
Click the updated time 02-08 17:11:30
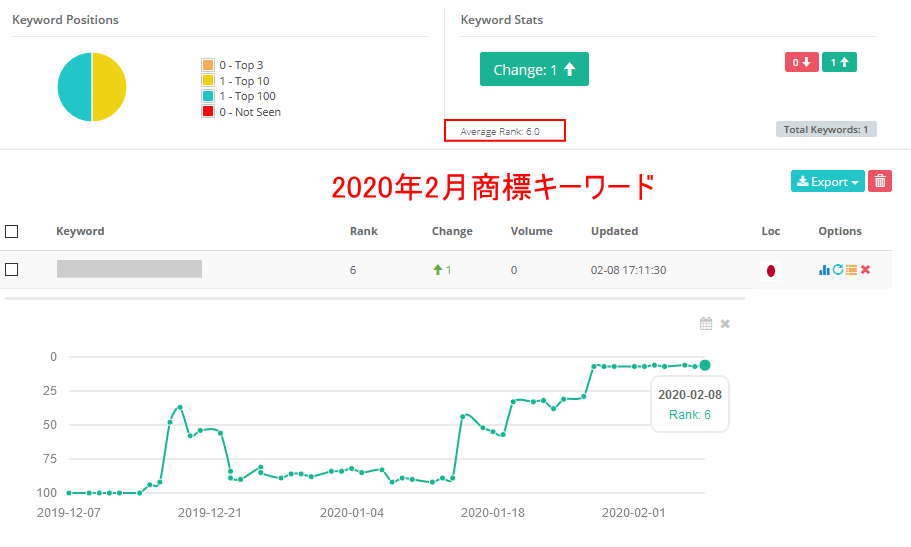tap(629, 270)
